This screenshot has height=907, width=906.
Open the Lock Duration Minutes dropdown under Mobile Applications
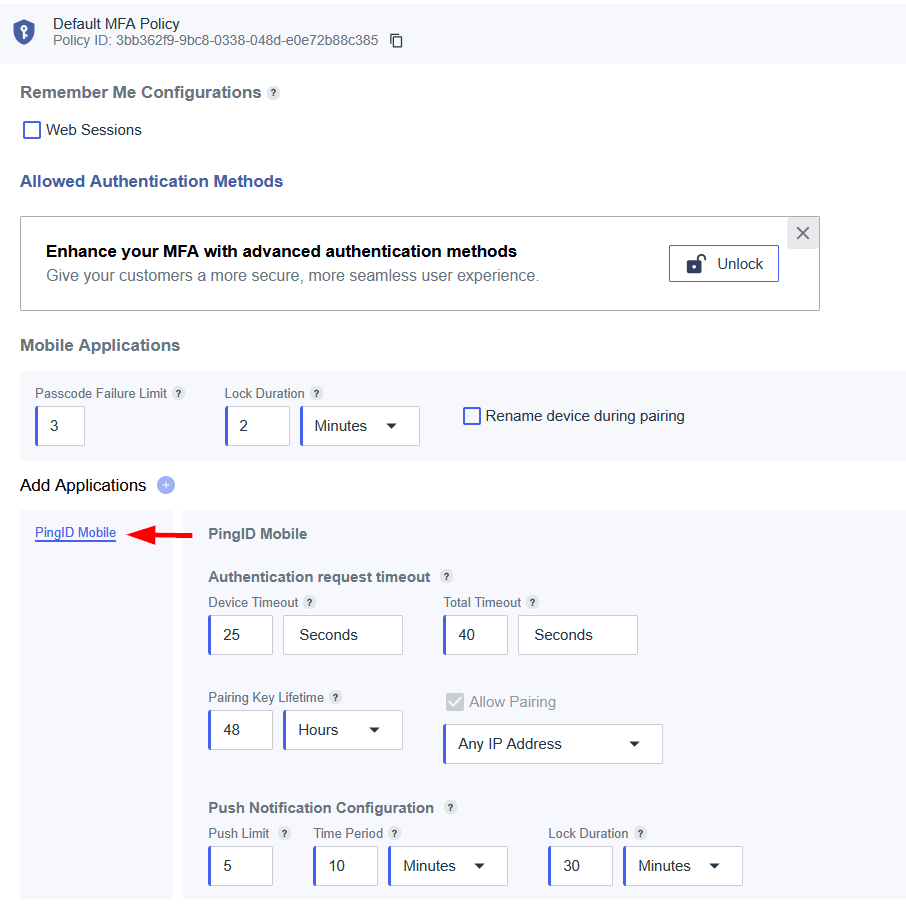coord(360,426)
